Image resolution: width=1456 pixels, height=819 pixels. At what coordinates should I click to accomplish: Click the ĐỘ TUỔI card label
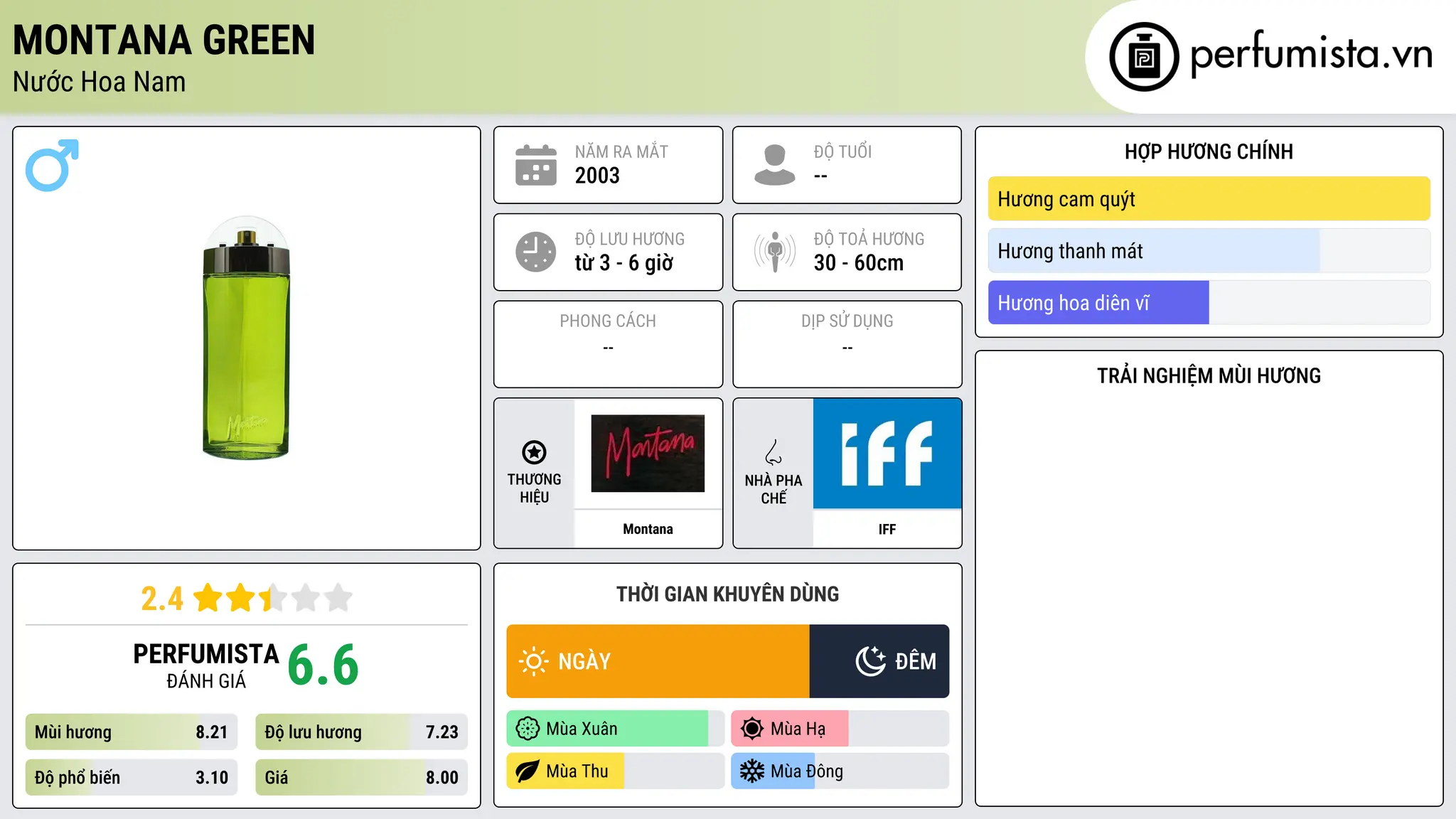842,151
